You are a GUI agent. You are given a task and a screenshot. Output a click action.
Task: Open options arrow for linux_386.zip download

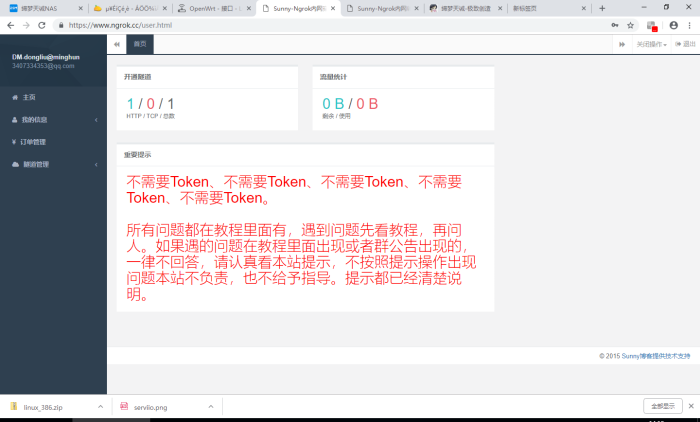pos(100,407)
